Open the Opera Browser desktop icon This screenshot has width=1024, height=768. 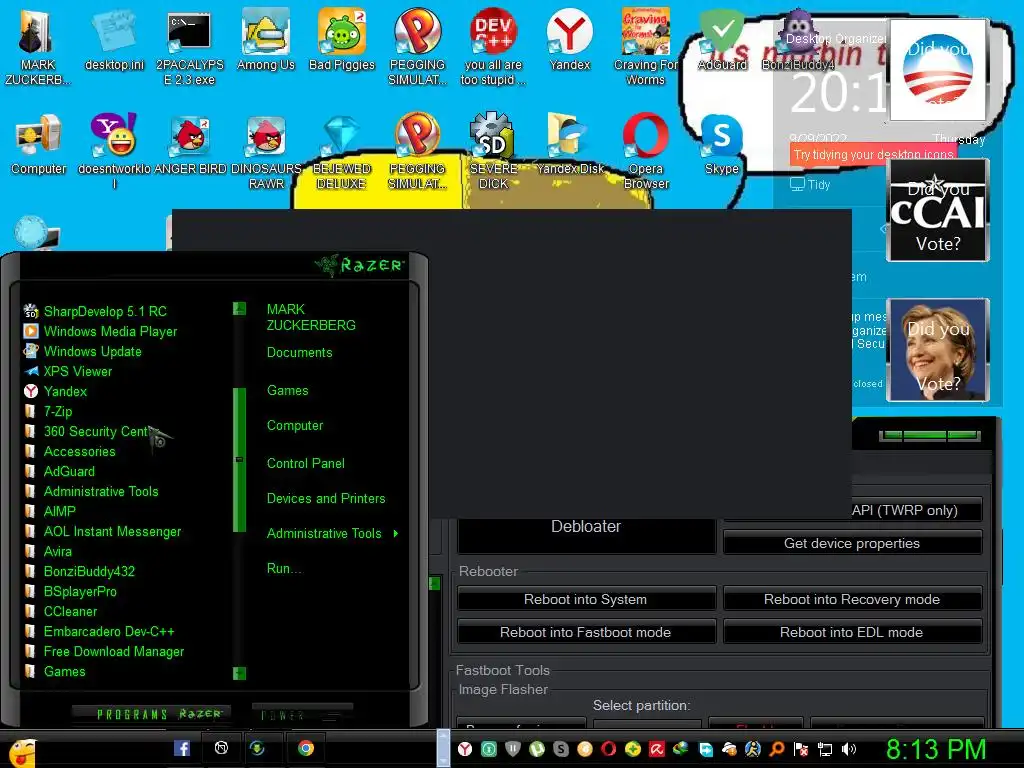645,152
